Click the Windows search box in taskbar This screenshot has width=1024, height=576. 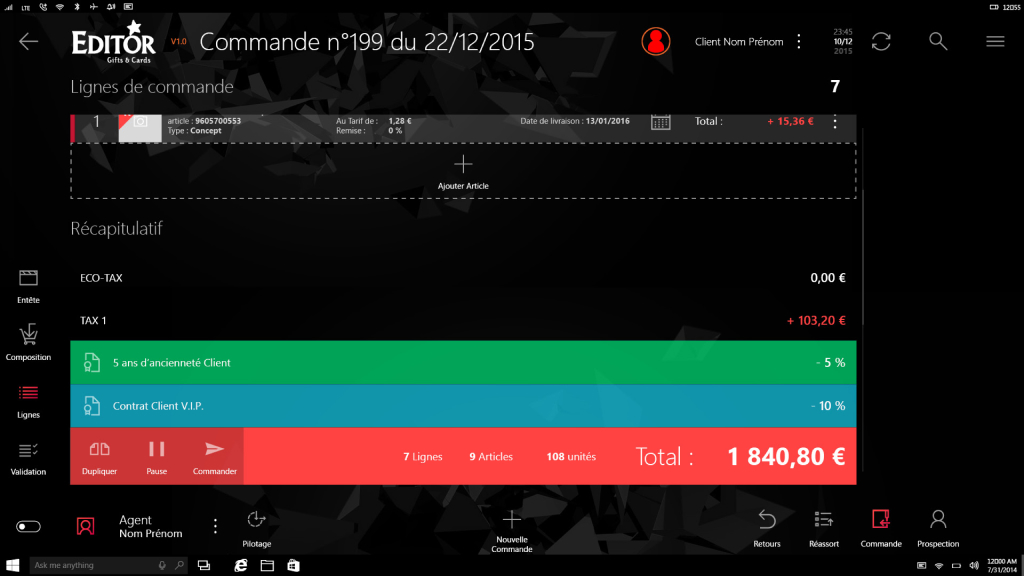point(95,565)
